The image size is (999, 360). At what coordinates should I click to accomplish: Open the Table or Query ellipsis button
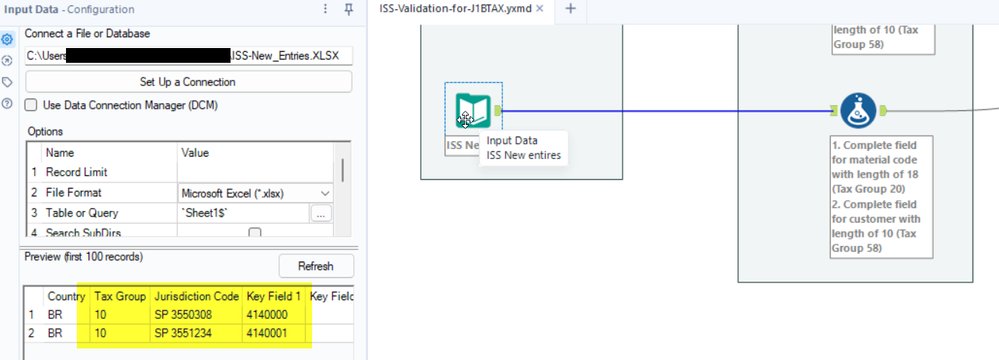(x=321, y=213)
